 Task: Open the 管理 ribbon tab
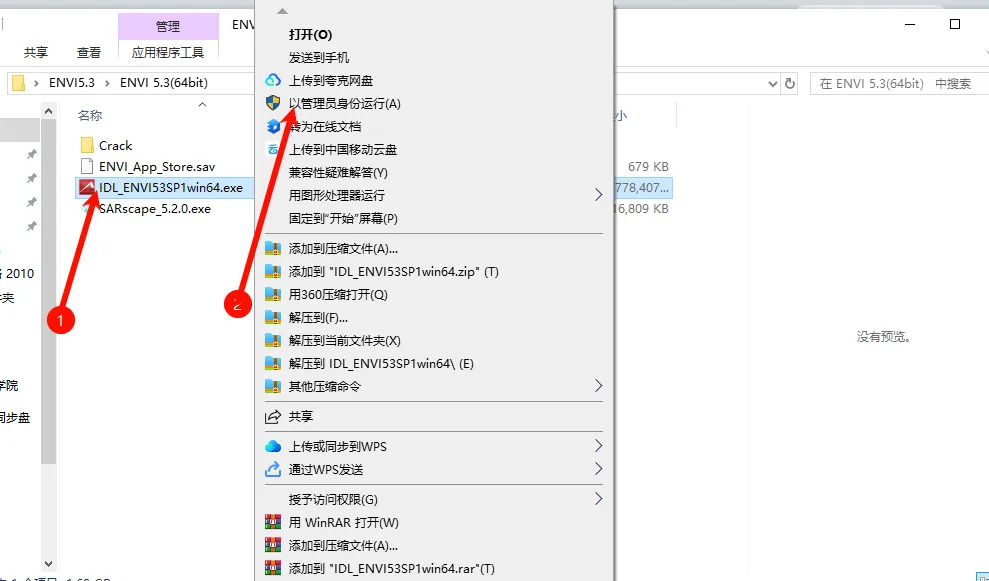pyautogui.click(x=168, y=26)
